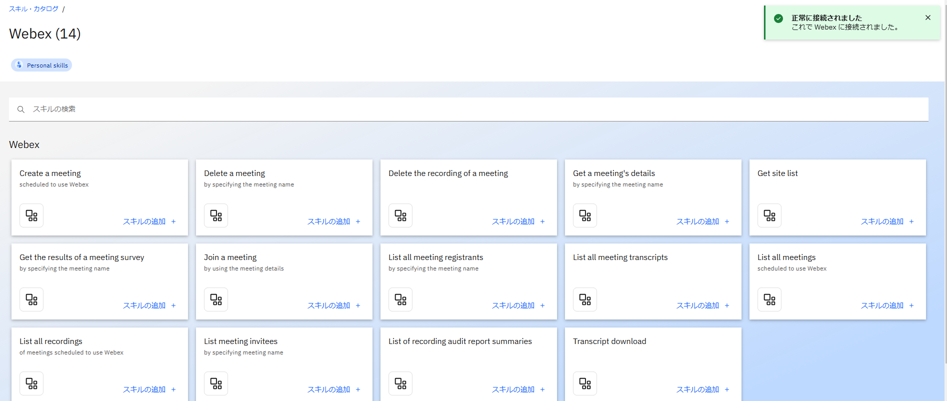Click the skill icon on Create a meeting card
Viewport: 947px width, 401px height.
pos(32,215)
